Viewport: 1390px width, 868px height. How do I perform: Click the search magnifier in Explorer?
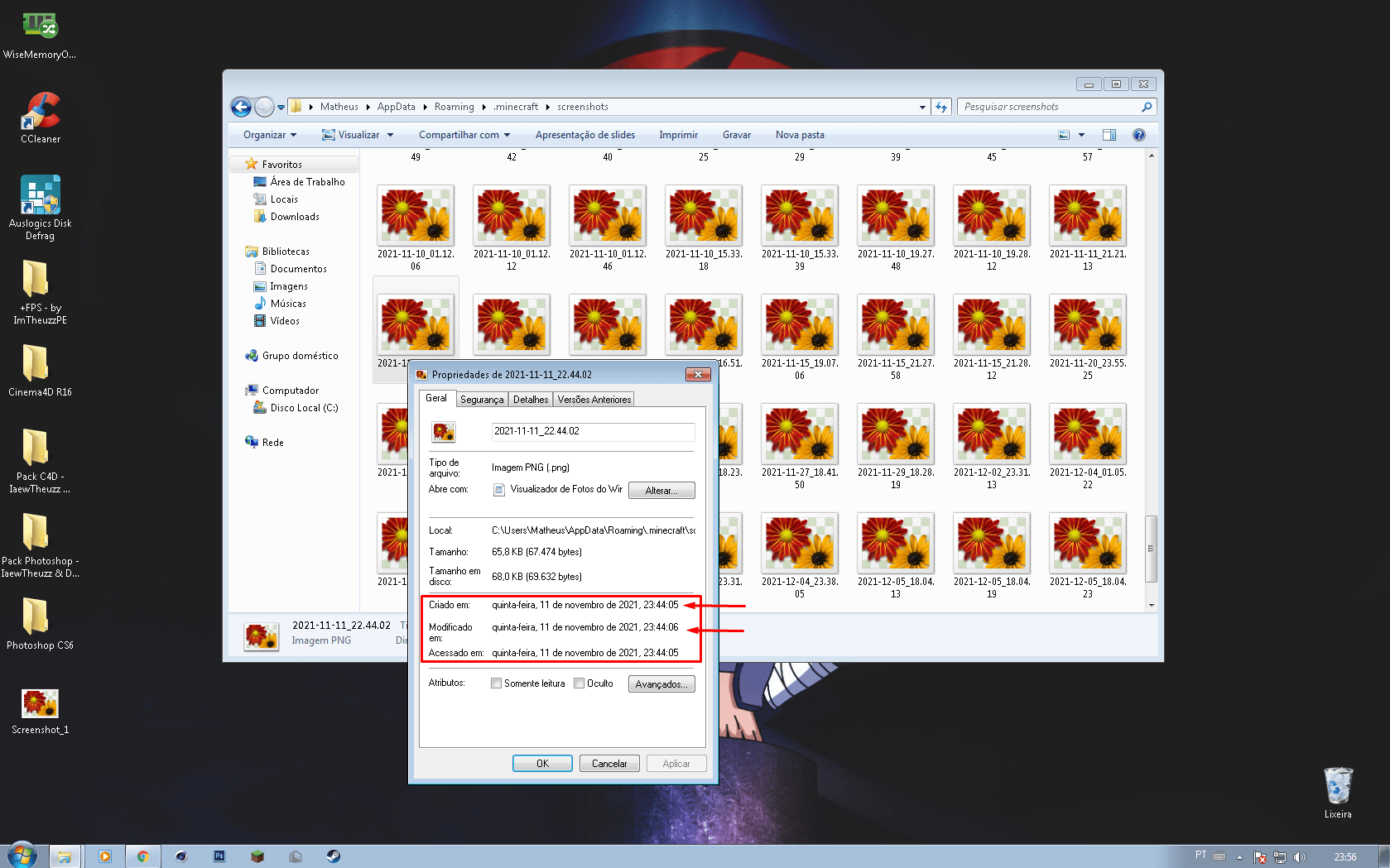[x=1147, y=107]
